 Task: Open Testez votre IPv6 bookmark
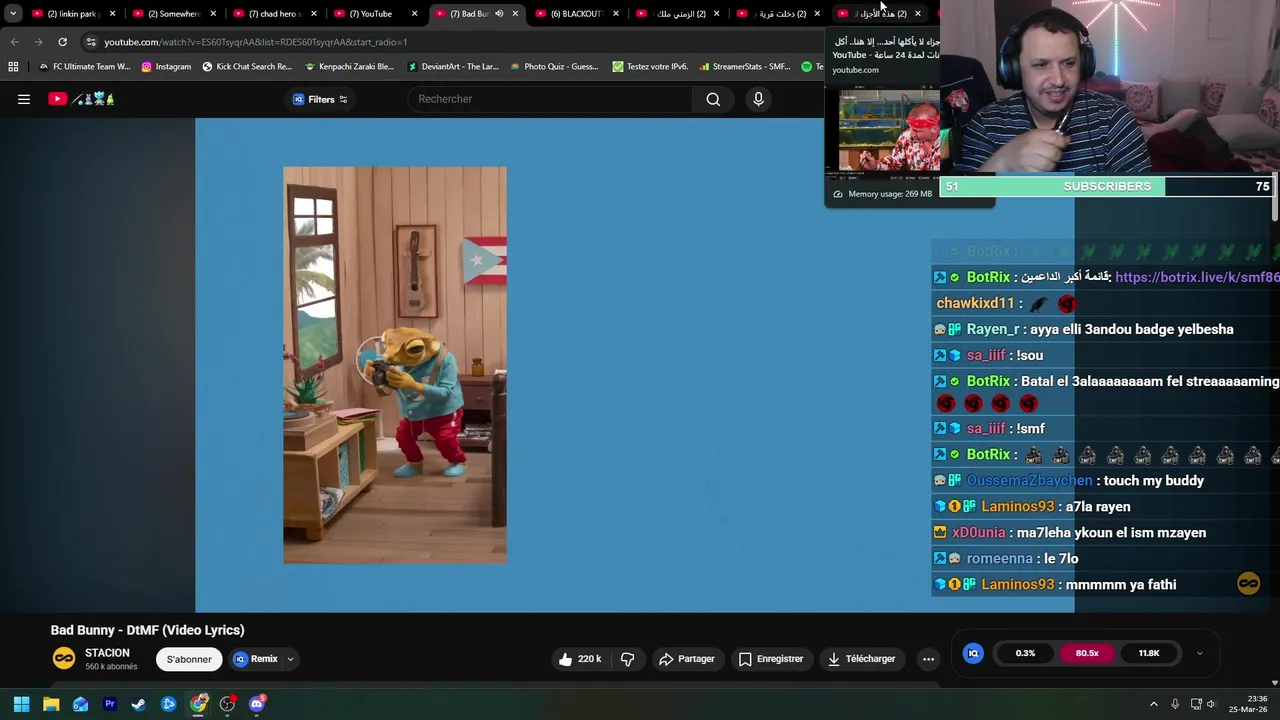point(650,67)
